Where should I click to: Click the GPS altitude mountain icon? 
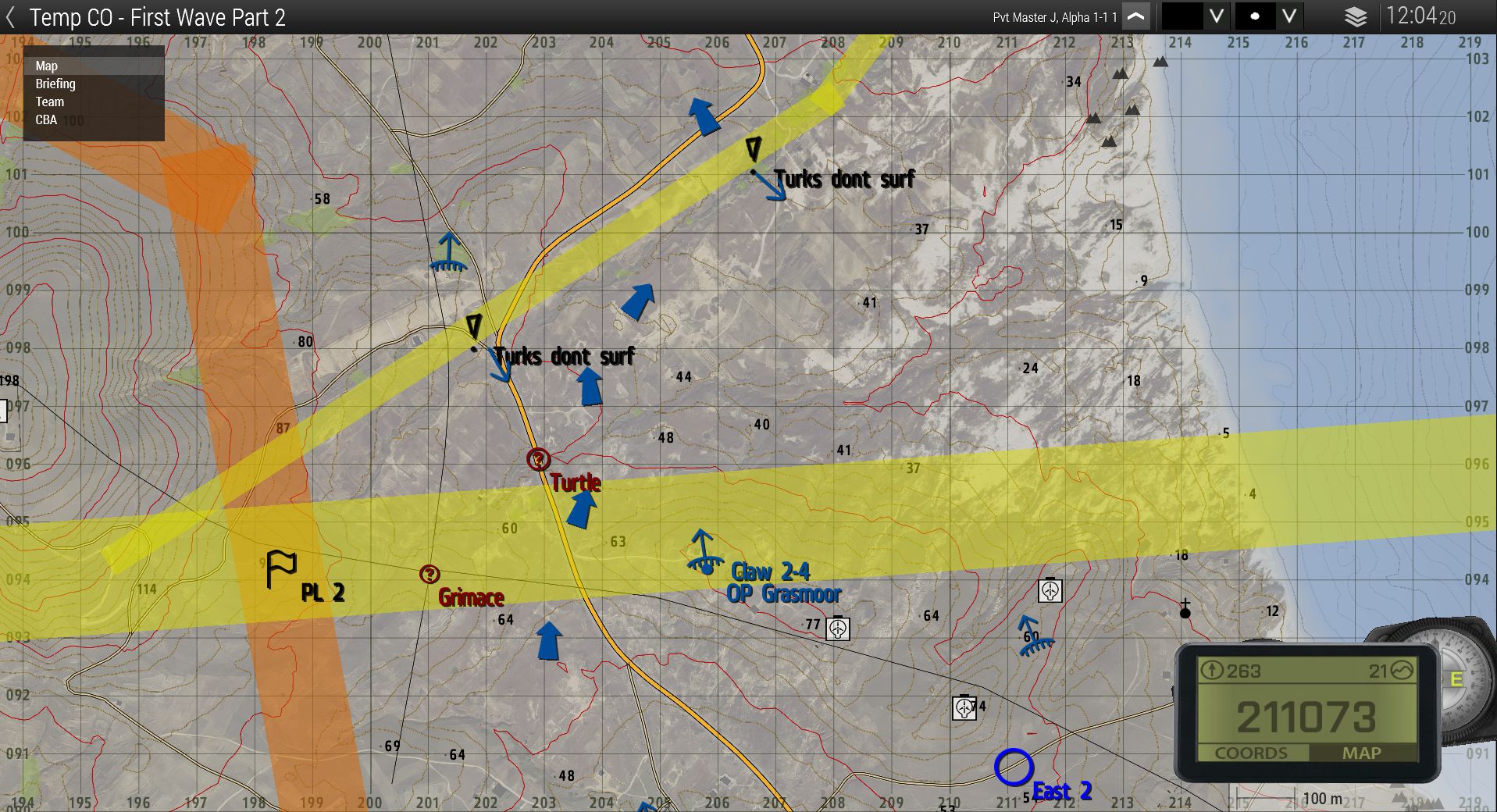(1403, 670)
